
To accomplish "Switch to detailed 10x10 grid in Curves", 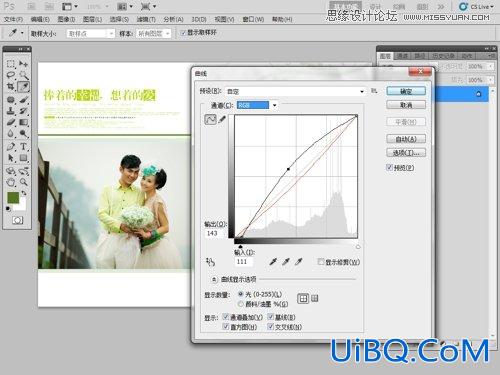I will [314, 298].
